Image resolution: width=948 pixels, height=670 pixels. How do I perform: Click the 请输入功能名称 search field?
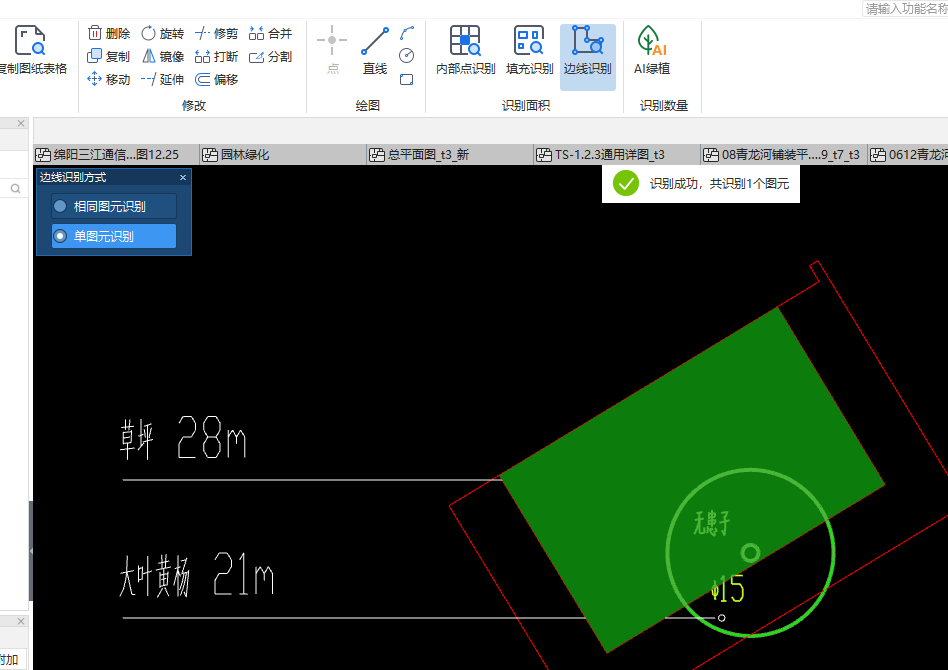coord(905,8)
